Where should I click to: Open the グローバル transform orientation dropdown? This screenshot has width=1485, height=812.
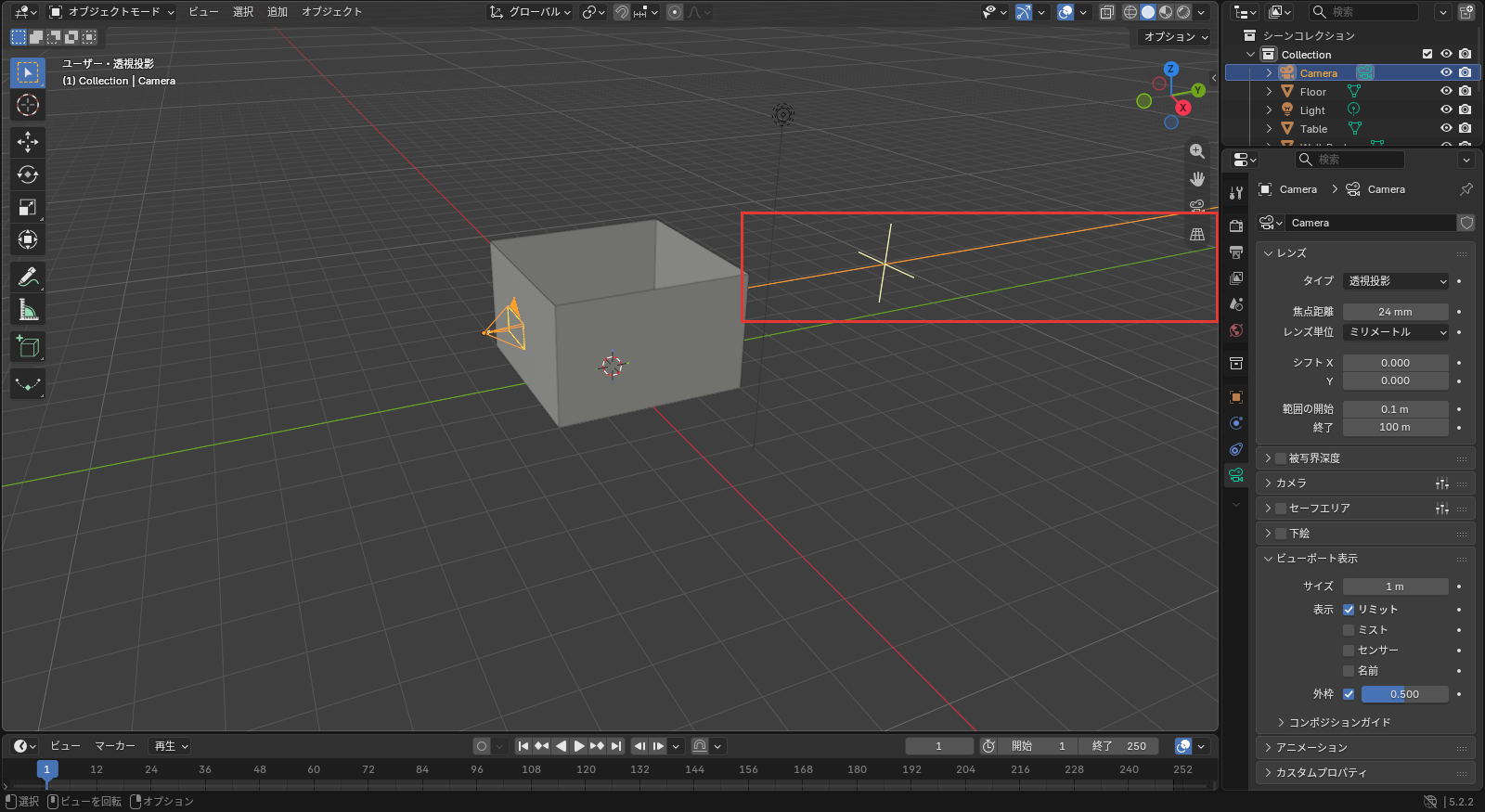click(530, 12)
